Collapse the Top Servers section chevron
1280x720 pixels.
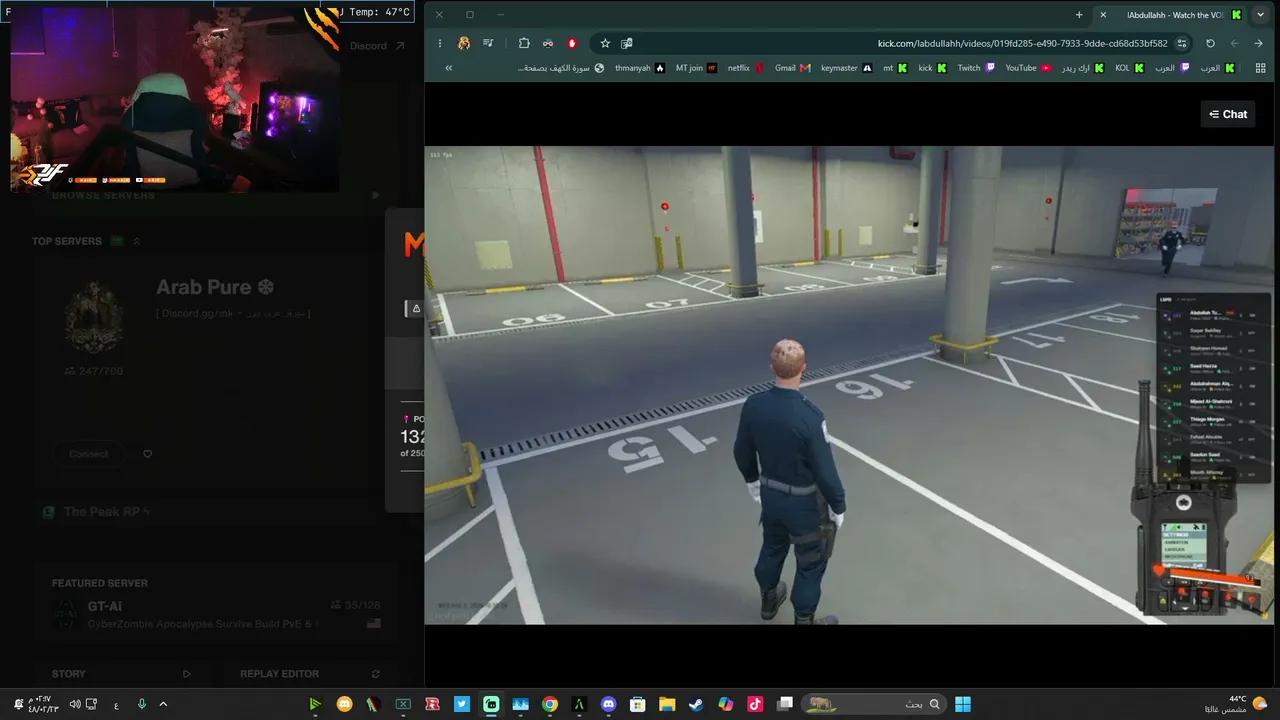point(137,241)
